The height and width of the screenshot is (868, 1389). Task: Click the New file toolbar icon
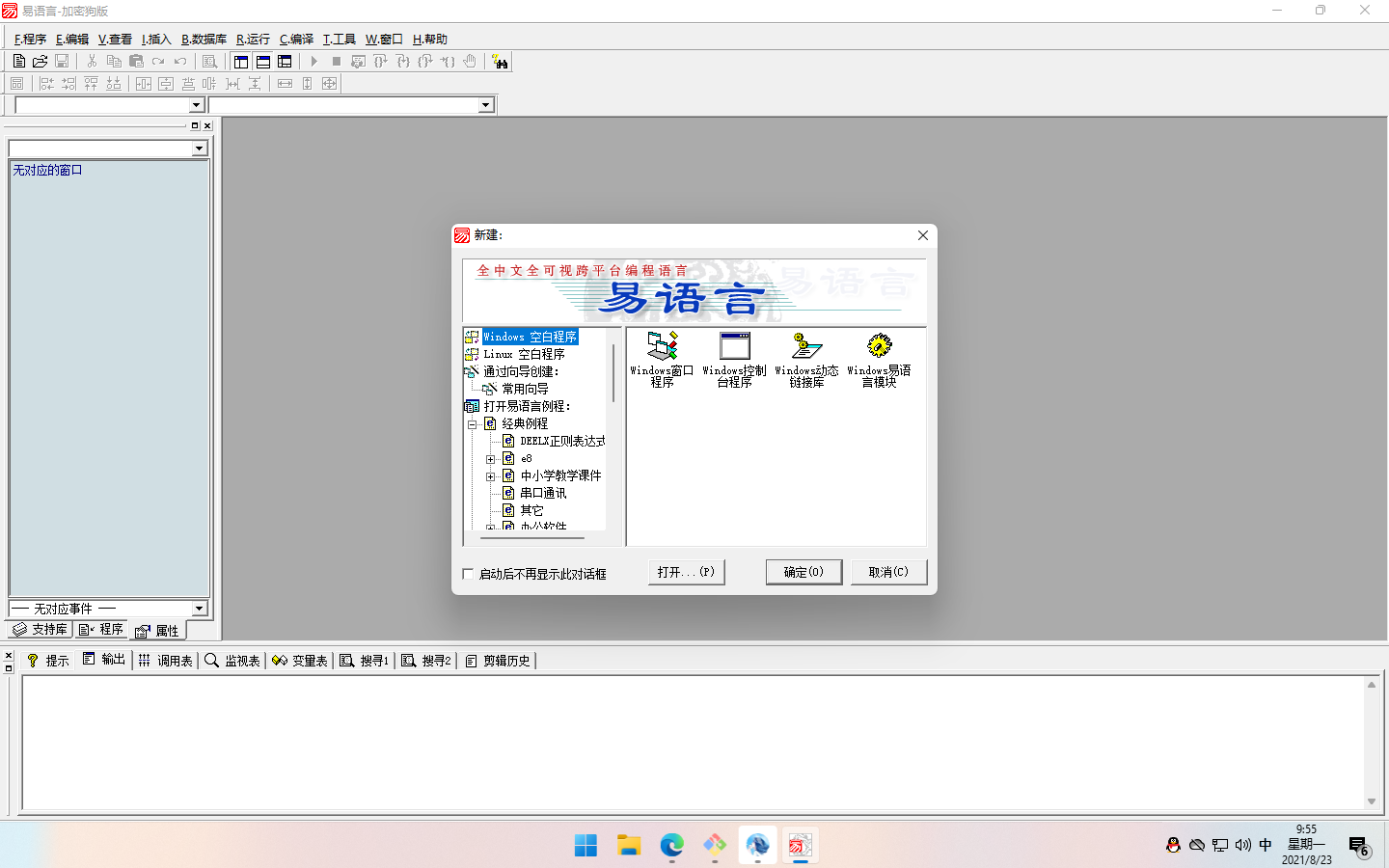(x=18, y=61)
